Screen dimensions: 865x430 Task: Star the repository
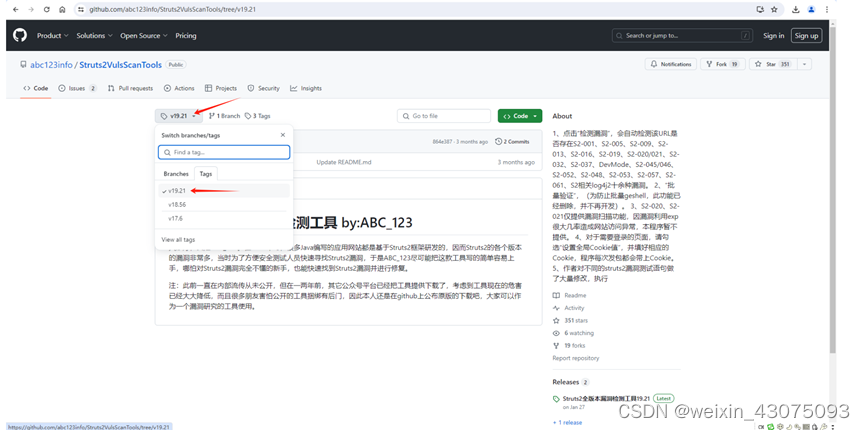pos(773,64)
